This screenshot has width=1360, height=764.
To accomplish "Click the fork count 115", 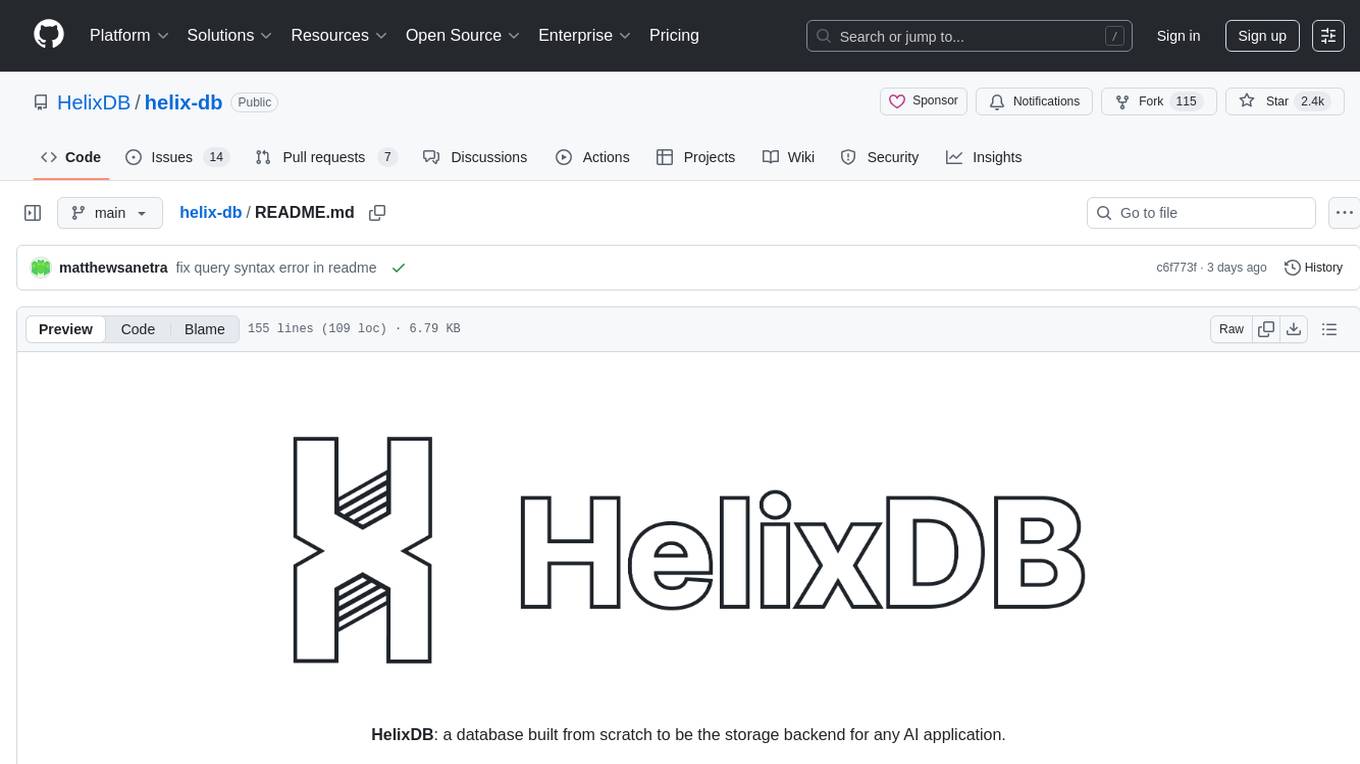I will [x=1186, y=101].
